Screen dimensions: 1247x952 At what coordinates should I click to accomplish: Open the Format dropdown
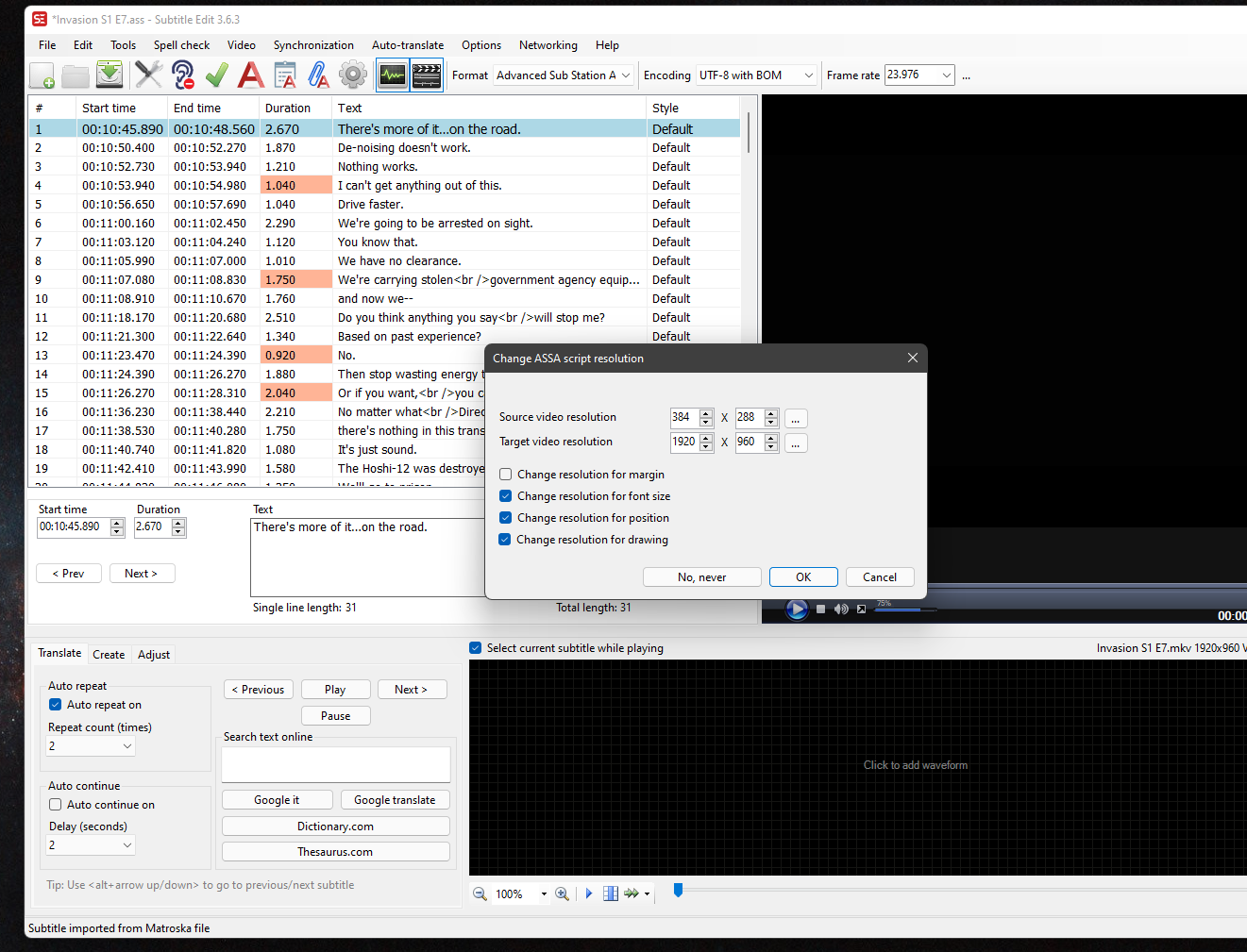[625, 75]
